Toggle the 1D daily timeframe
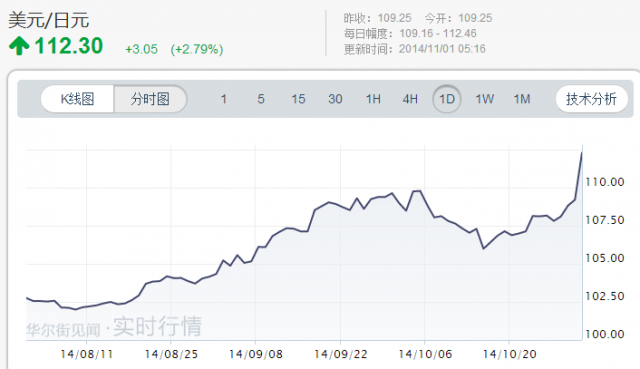Screen dimensions: 640x369 pos(447,99)
